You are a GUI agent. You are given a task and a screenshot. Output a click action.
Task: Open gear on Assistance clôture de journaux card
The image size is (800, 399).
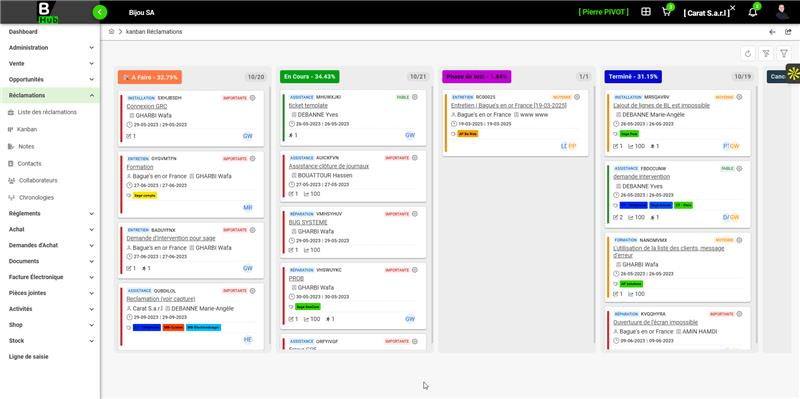(x=415, y=158)
